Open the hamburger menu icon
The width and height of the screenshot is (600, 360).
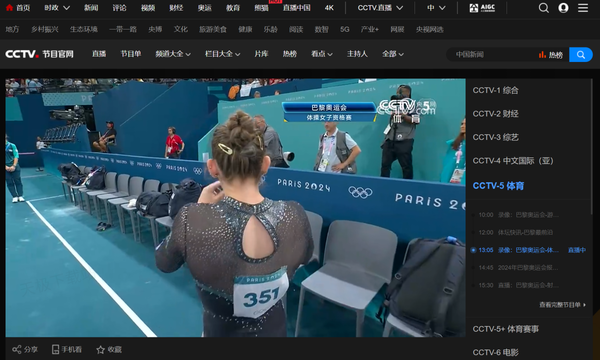[583, 8]
